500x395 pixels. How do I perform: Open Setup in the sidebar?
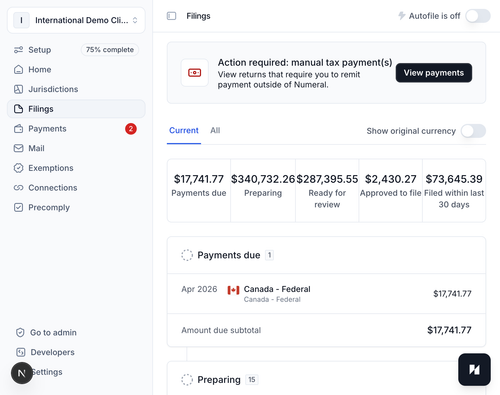pyautogui.click(x=76, y=50)
